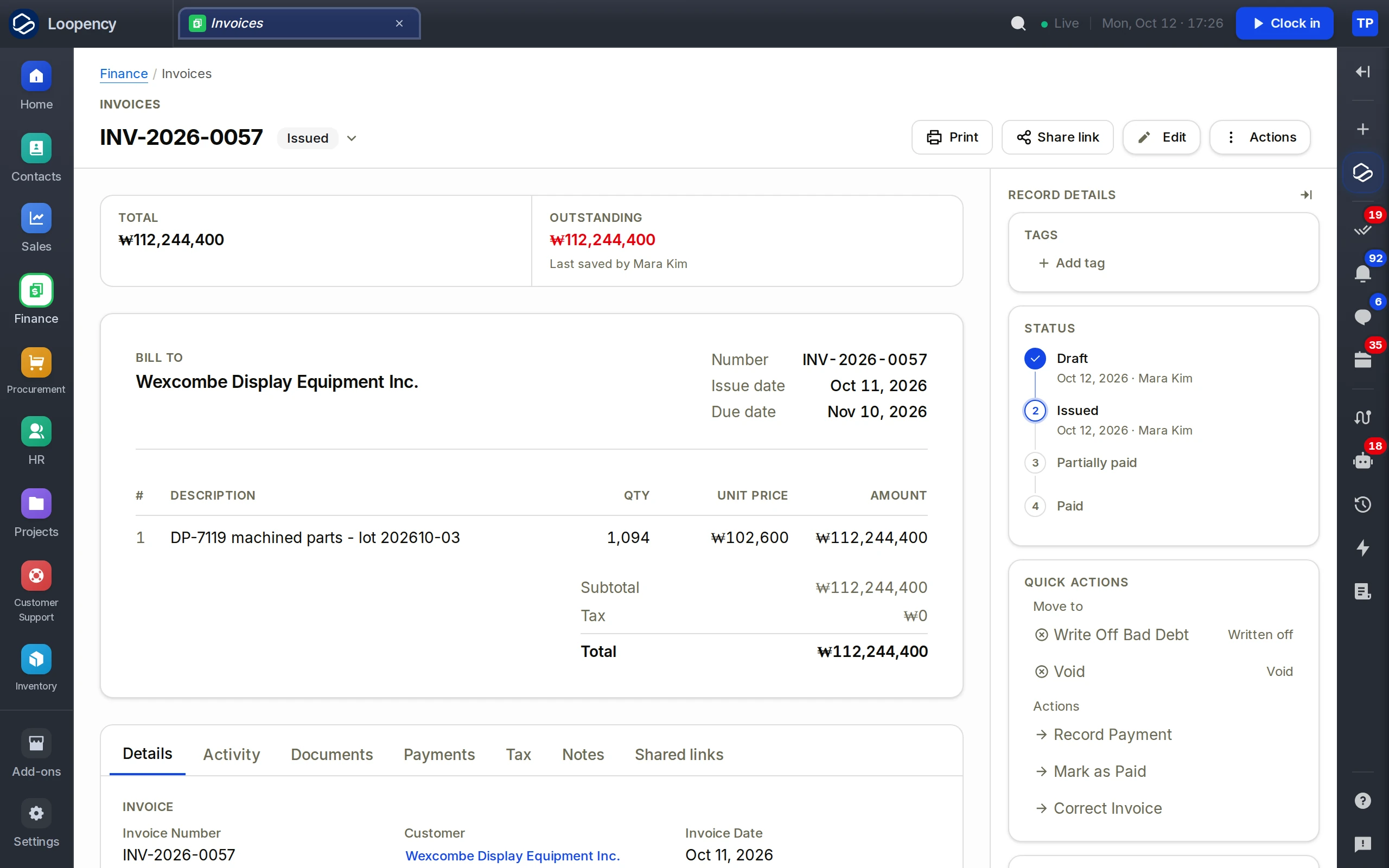Open Wexcombe Display Equipment Inc. customer link

click(513, 856)
